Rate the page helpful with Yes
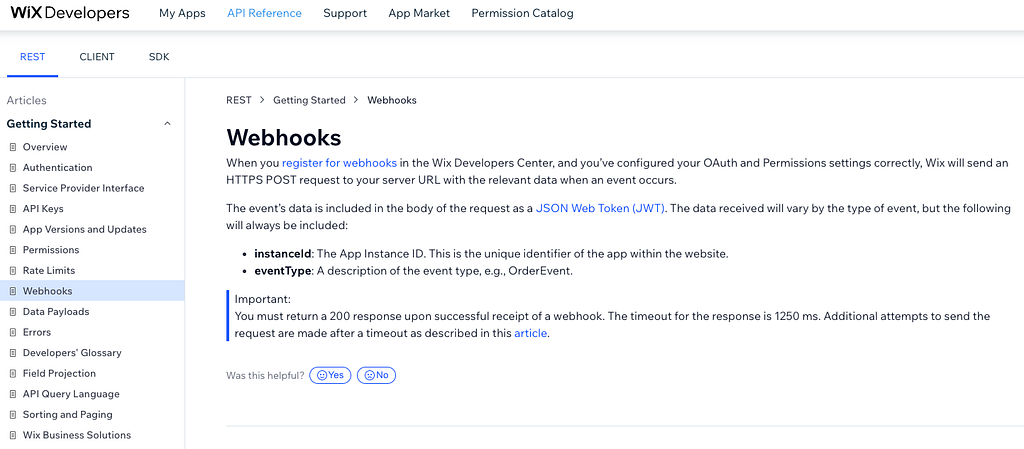This screenshot has height=449, width=1024. 330,375
